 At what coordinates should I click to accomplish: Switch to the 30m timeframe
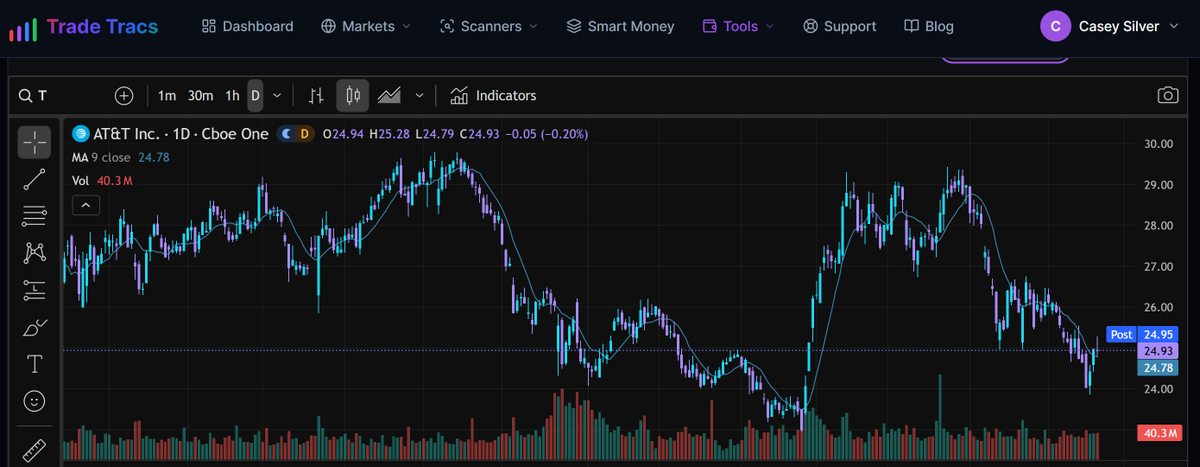(201, 96)
